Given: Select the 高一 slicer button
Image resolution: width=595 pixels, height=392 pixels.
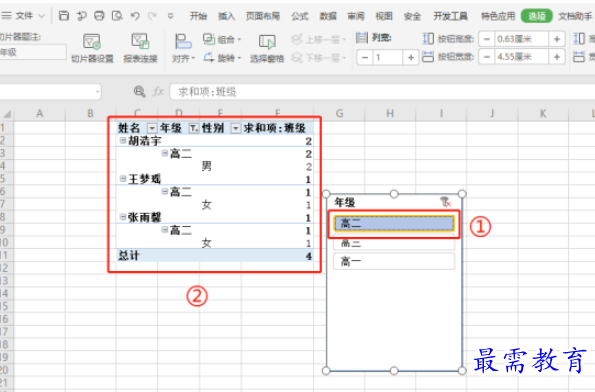Looking at the screenshot, I should click(394, 261).
